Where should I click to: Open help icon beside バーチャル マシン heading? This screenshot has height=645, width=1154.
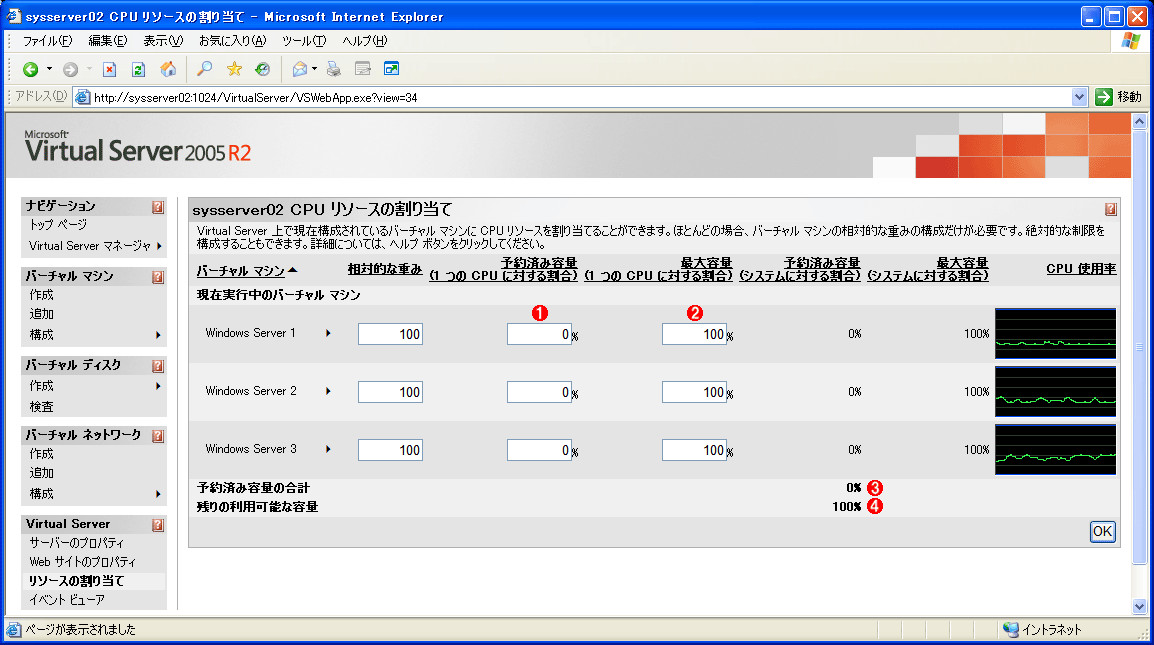pos(157,277)
